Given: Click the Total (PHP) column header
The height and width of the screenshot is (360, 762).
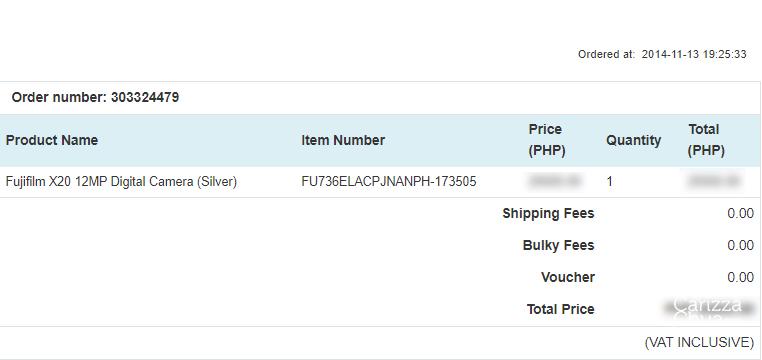Looking at the screenshot, I should point(706,140).
